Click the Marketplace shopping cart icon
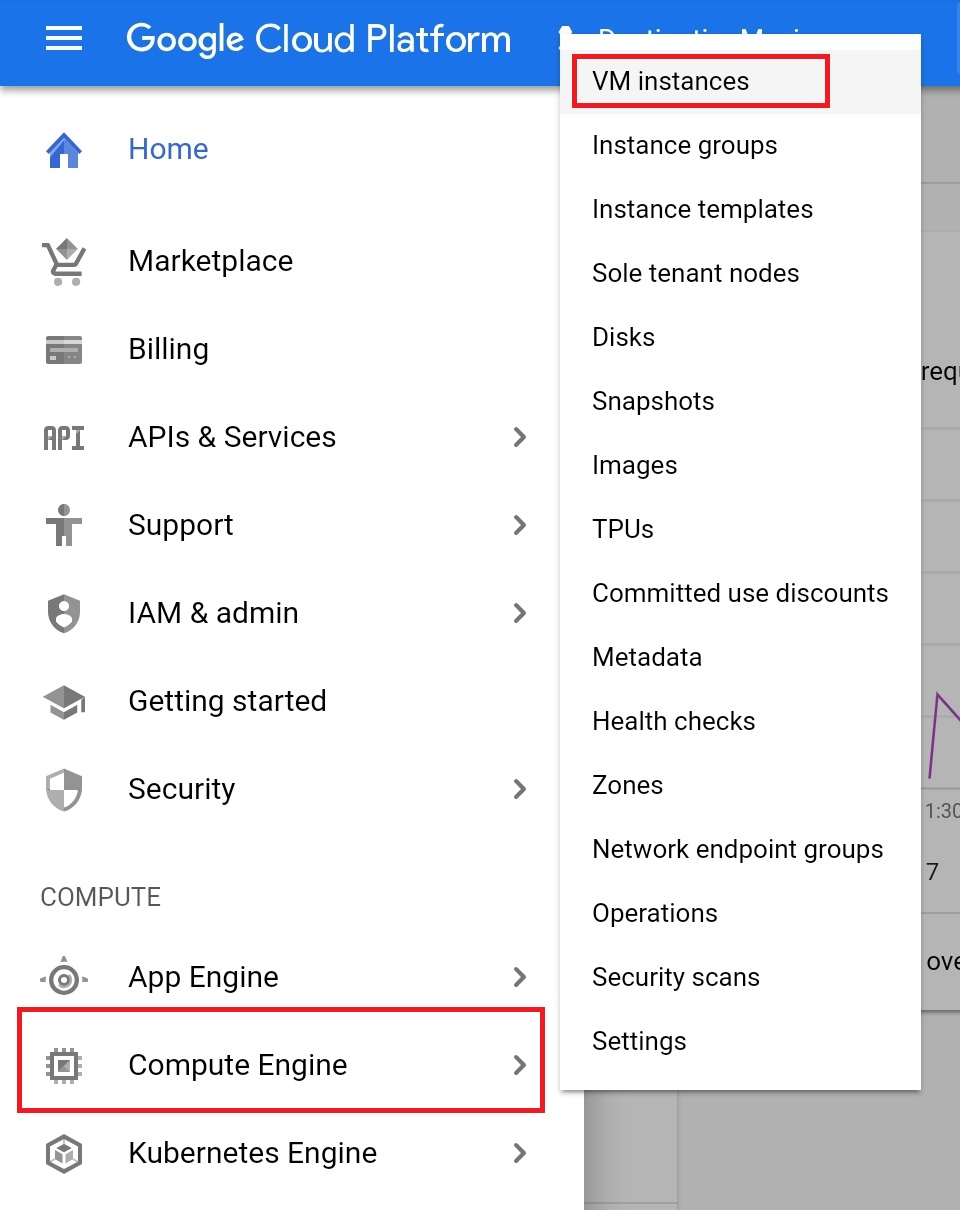960x1210 pixels. pyautogui.click(x=64, y=262)
